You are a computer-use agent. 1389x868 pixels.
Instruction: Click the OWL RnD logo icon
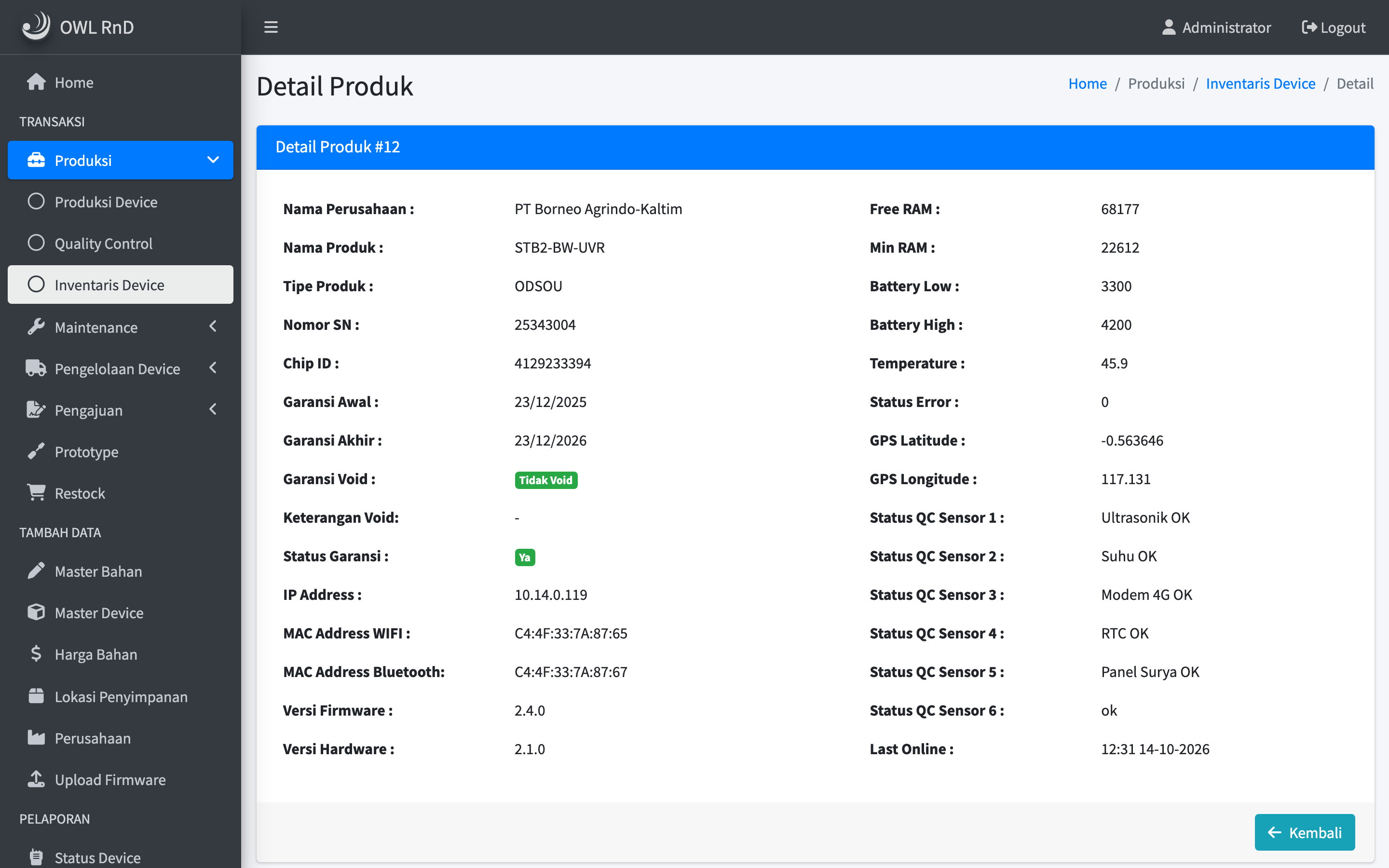click(36, 27)
